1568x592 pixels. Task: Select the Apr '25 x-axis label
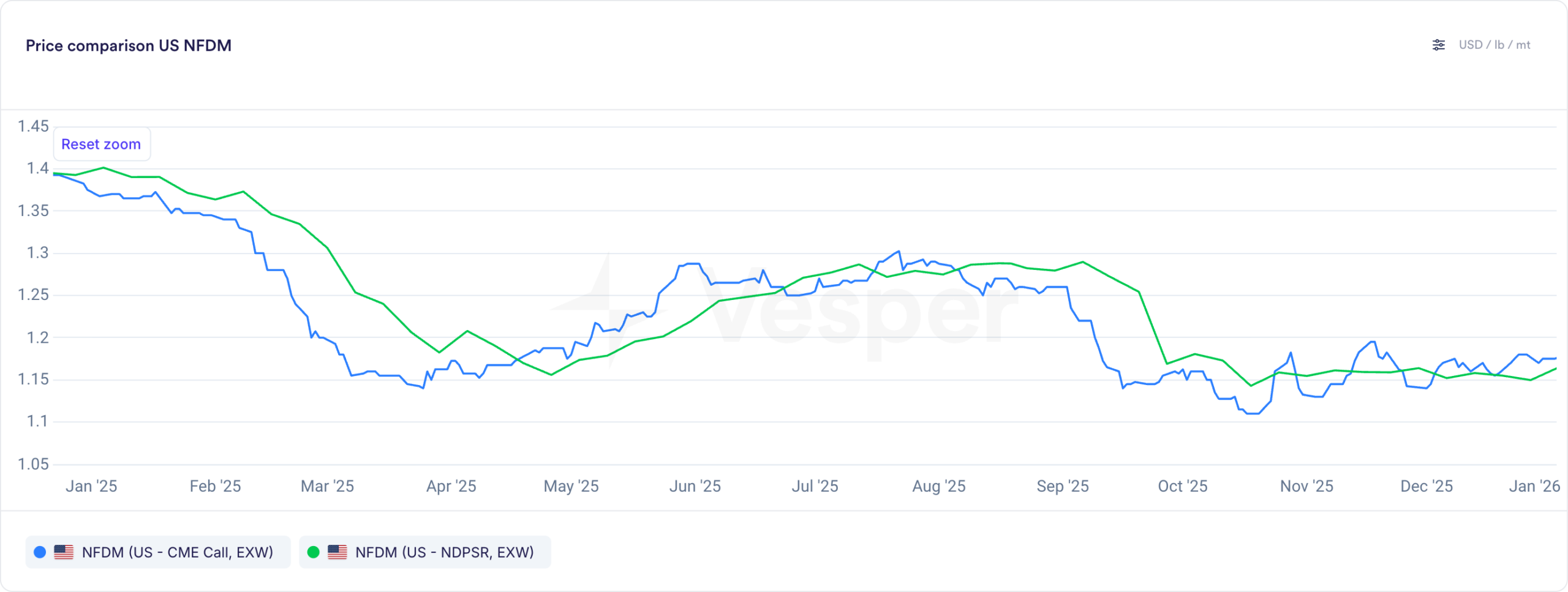pyautogui.click(x=451, y=486)
